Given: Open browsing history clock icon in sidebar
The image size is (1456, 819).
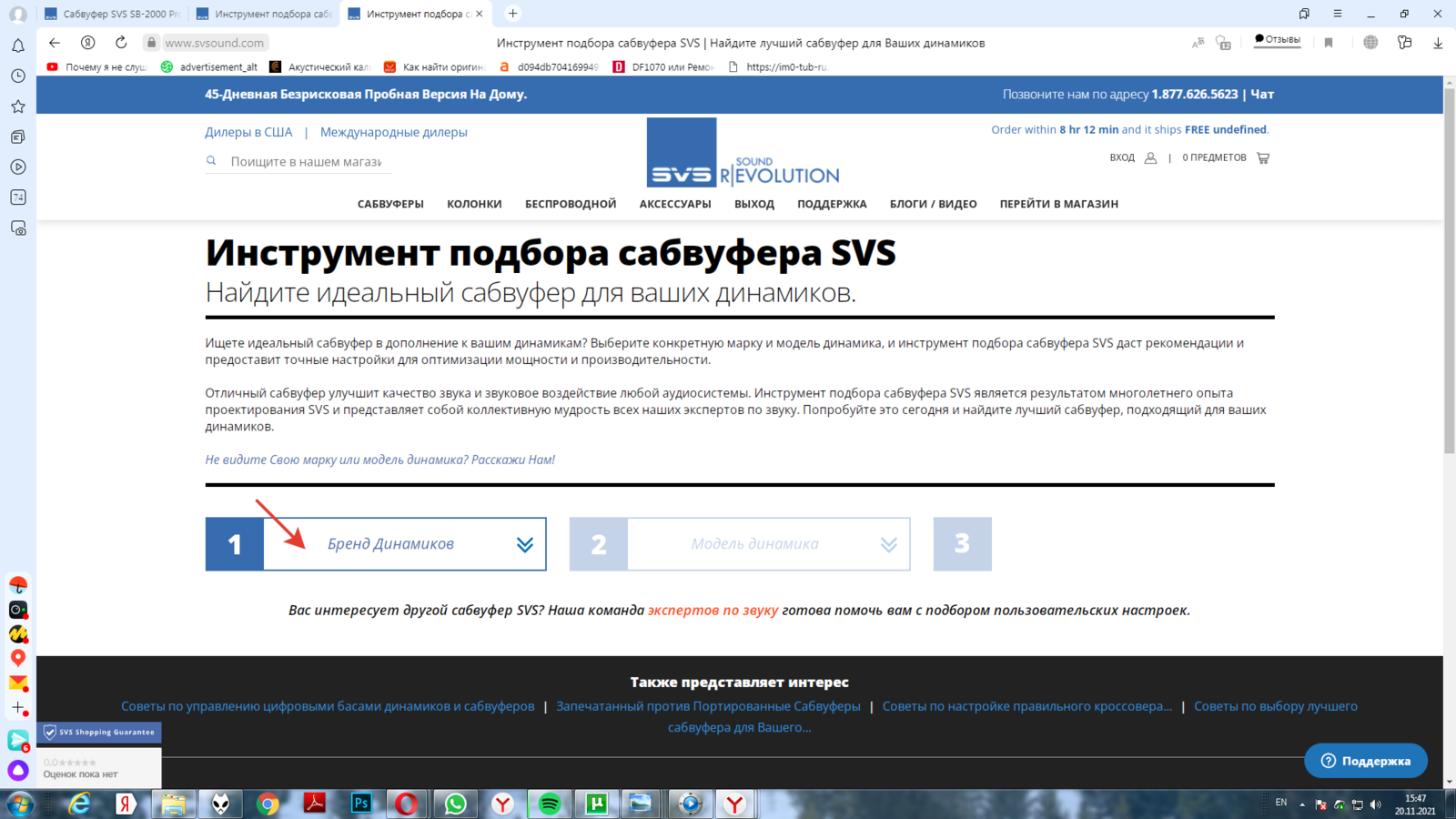Looking at the screenshot, I should click(18, 76).
